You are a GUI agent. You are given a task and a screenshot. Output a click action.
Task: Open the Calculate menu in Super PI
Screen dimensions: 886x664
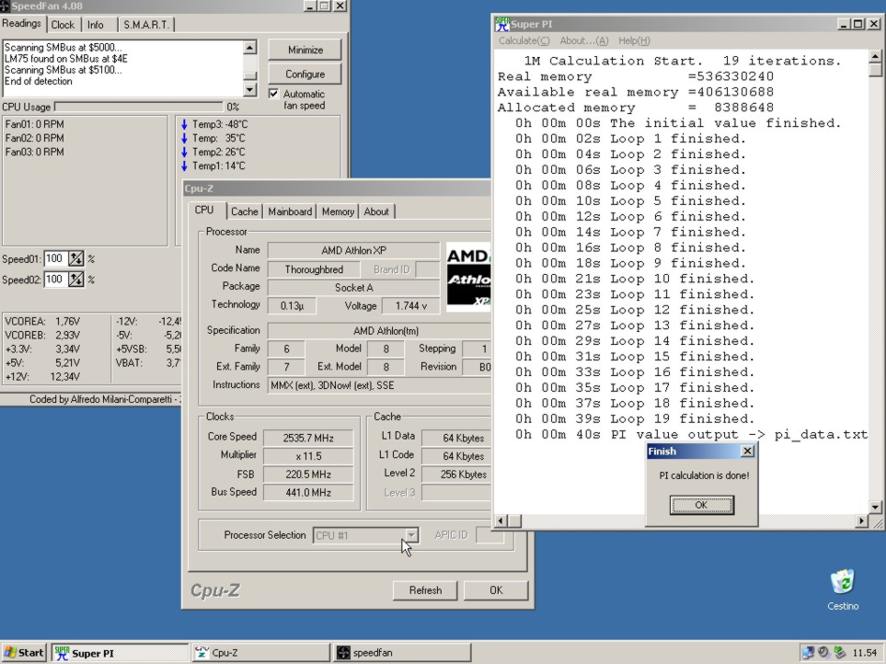[x=524, y=41]
